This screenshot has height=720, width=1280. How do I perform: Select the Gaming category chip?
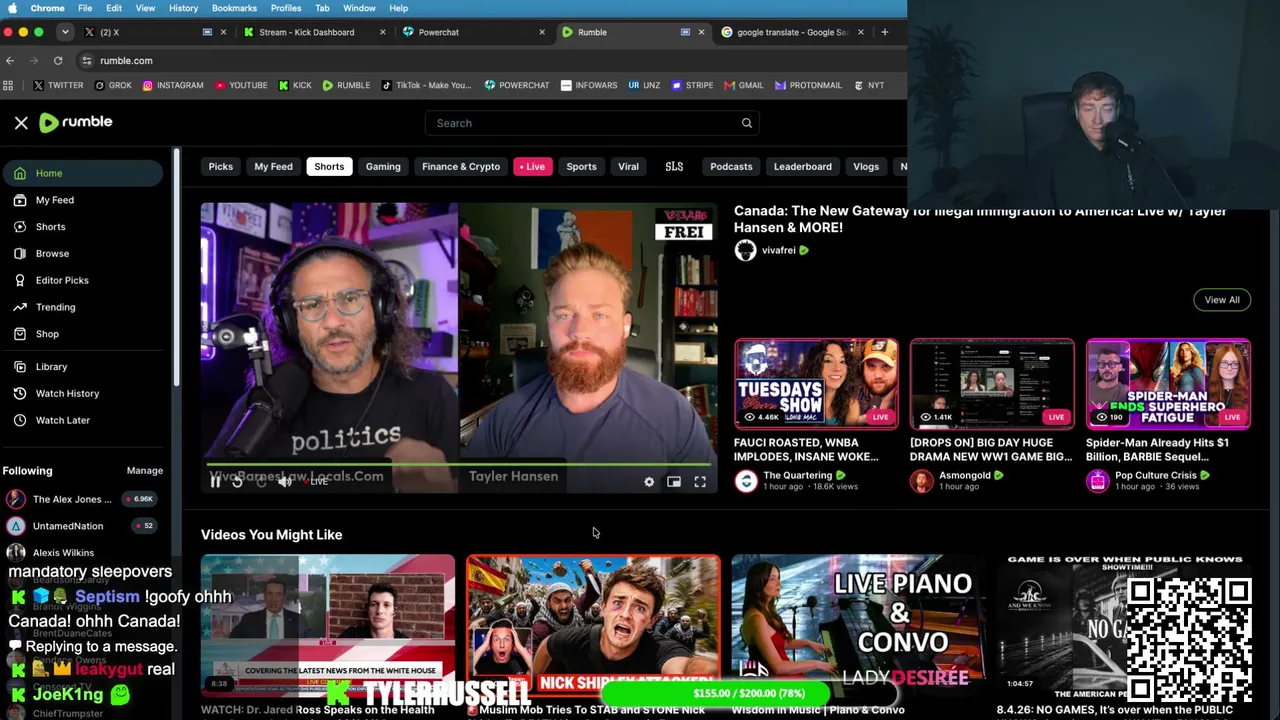click(x=383, y=167)
